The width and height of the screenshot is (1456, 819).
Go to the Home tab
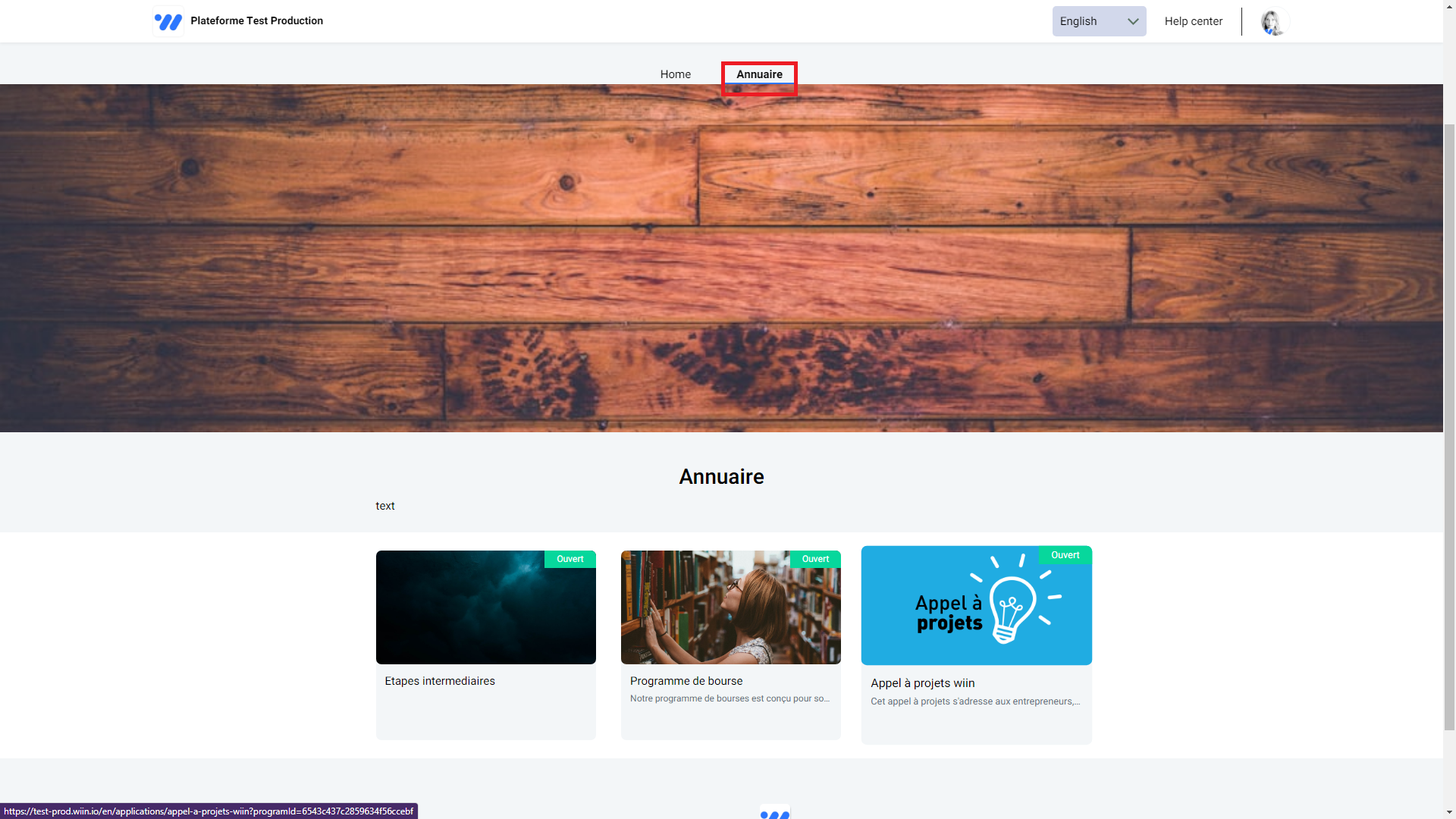click(x=675, y=74)
